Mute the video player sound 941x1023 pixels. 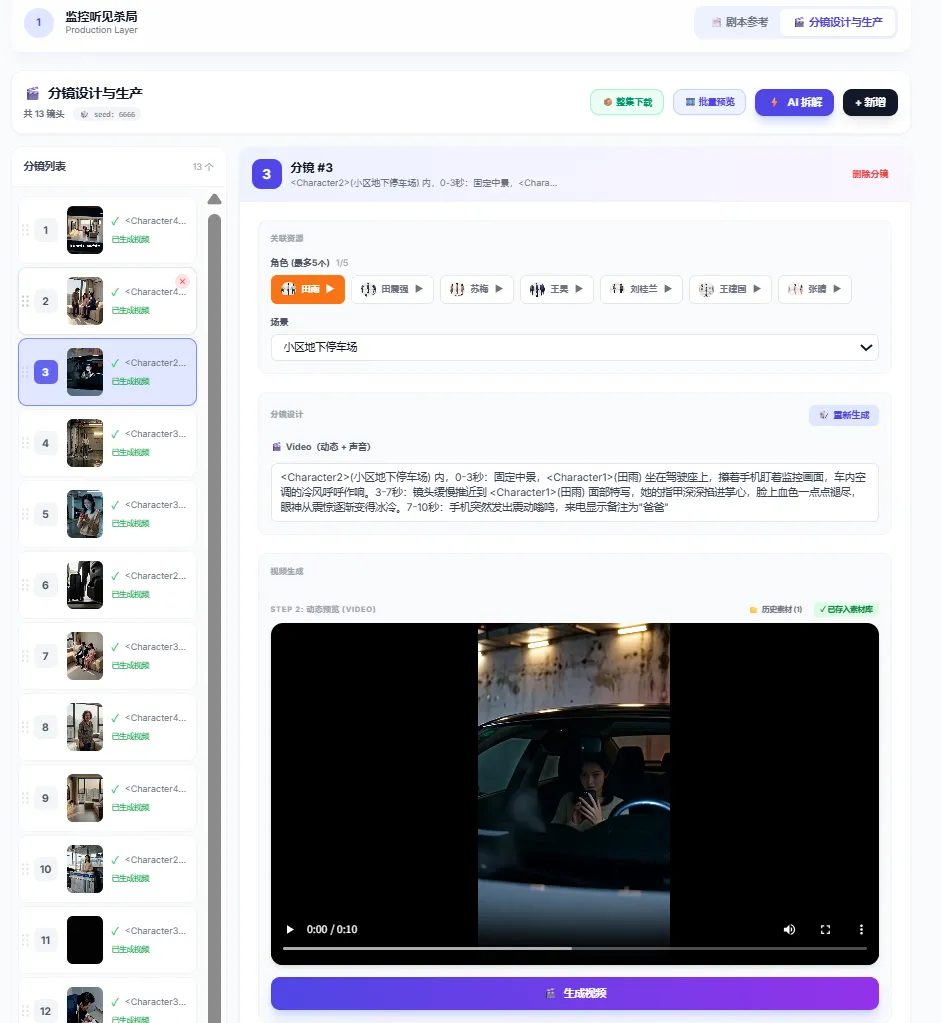point(789,929)
